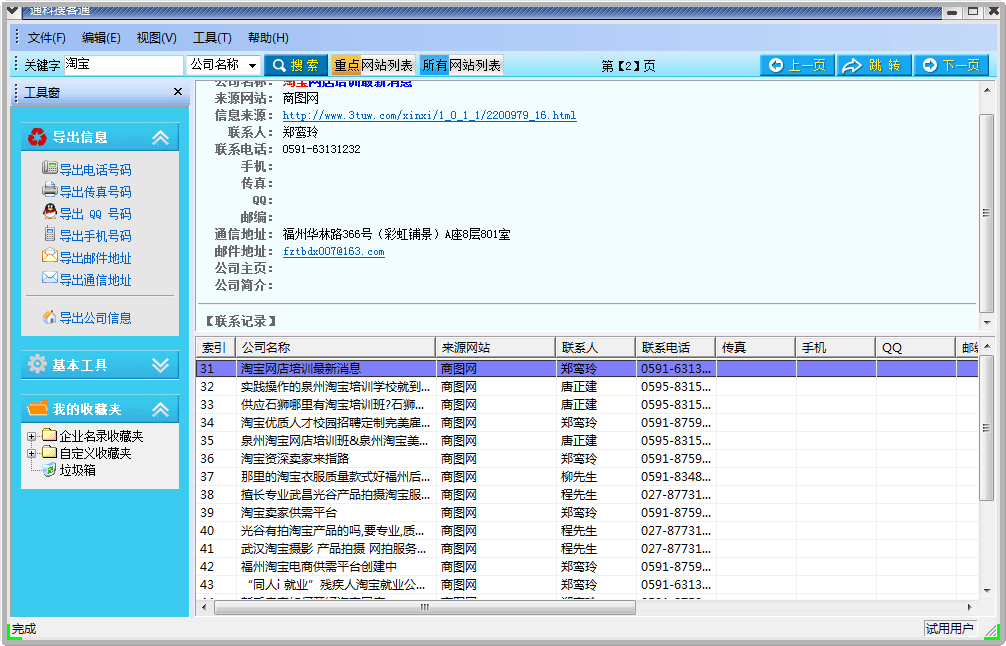Select row 32 实践操作的泉州淘宝培训学校
Image resolution: width=1006 pixels, height=646 pixels.
point(587,387)
